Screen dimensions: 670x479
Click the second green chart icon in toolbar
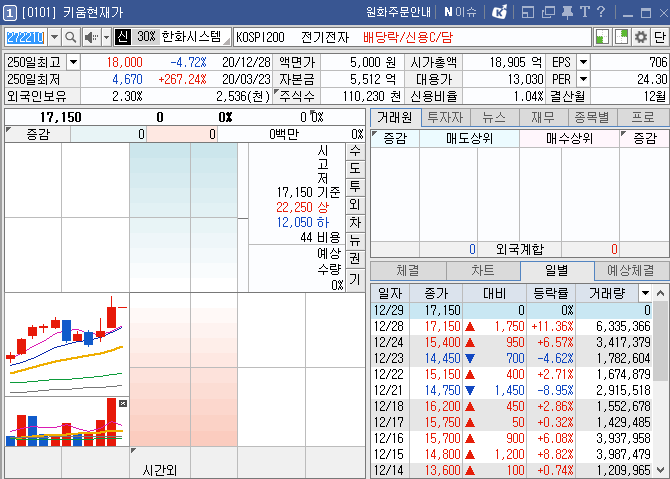click(621, 37)
